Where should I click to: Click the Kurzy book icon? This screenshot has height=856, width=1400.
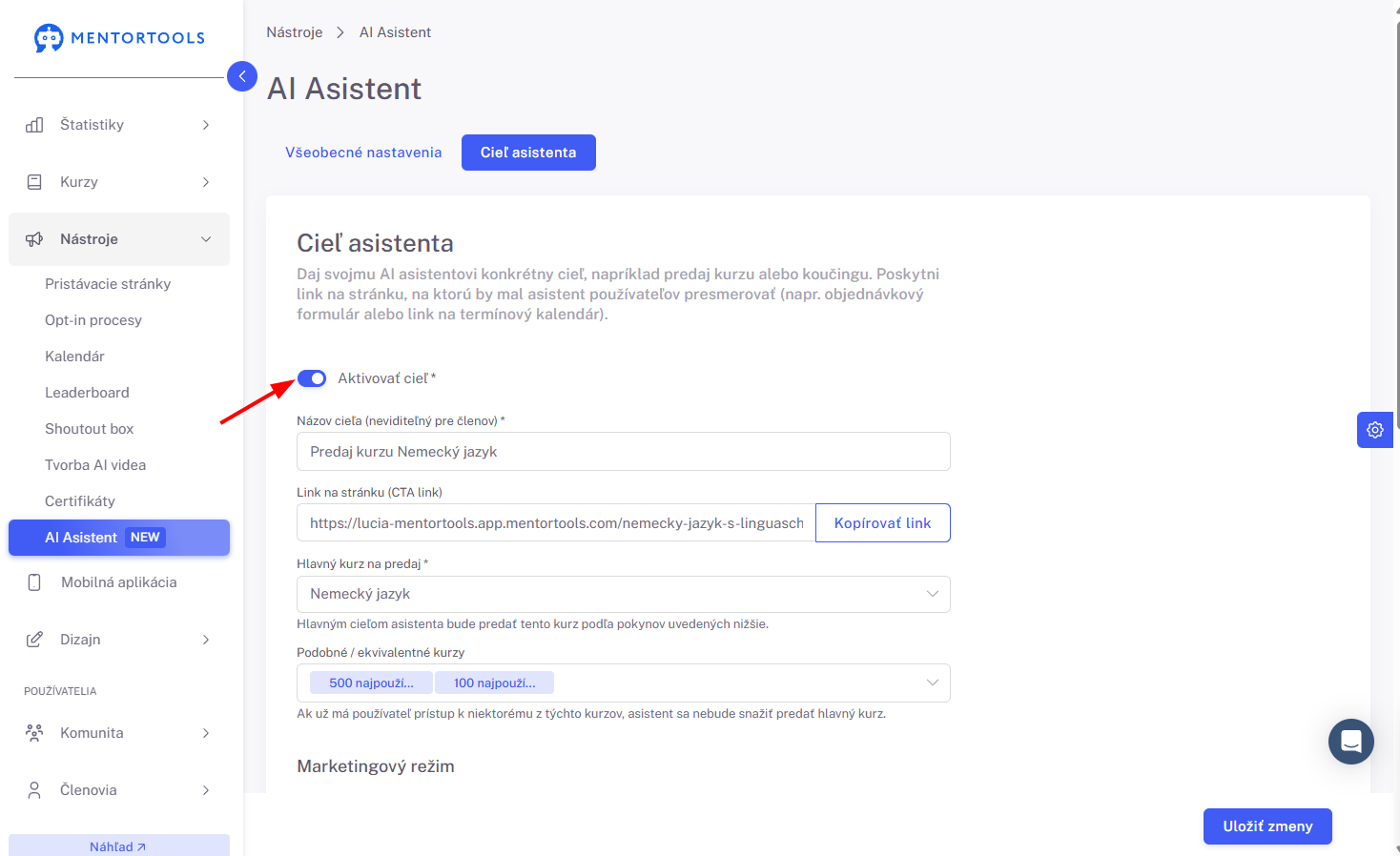click(34, 182)
